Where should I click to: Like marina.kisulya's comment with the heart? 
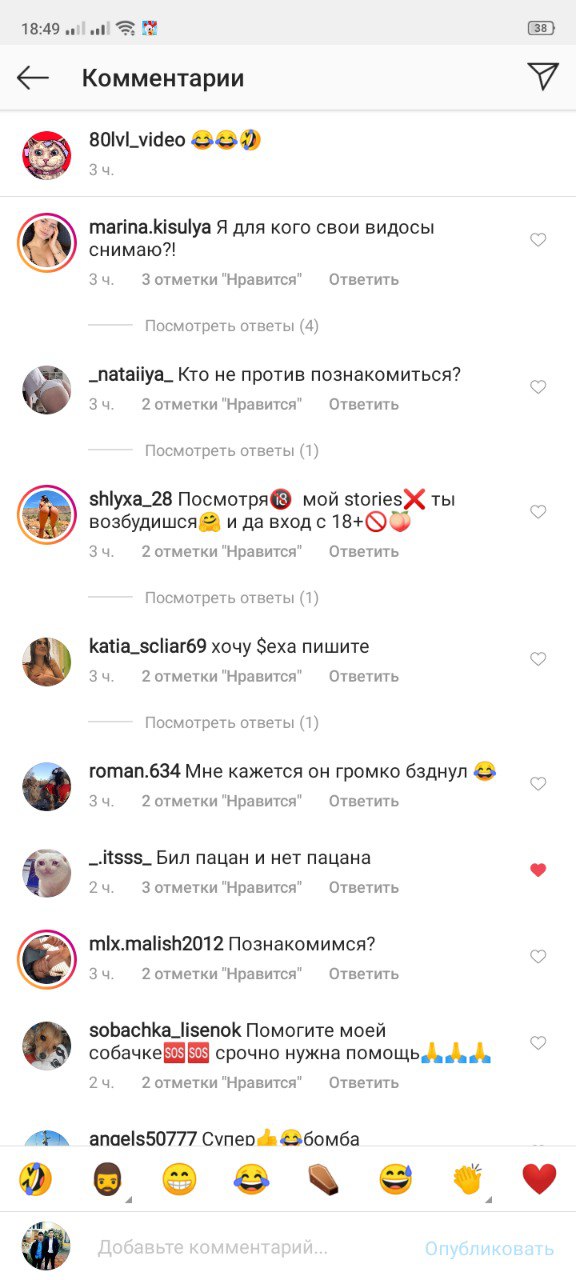538,240
